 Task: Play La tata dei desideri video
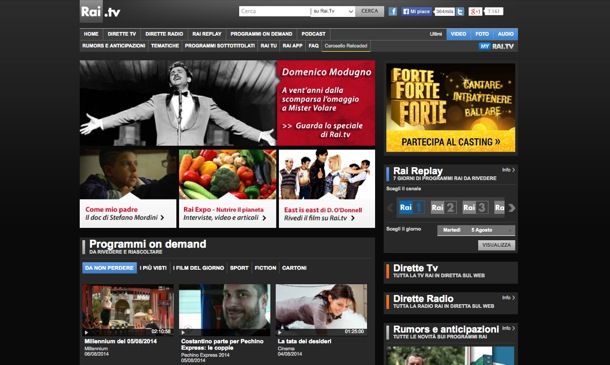tap(321, 310)
